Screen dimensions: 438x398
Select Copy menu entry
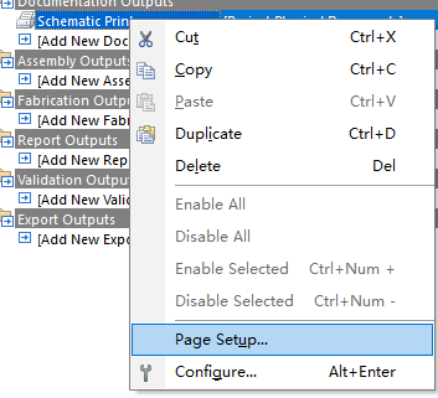tap(282, 70)
